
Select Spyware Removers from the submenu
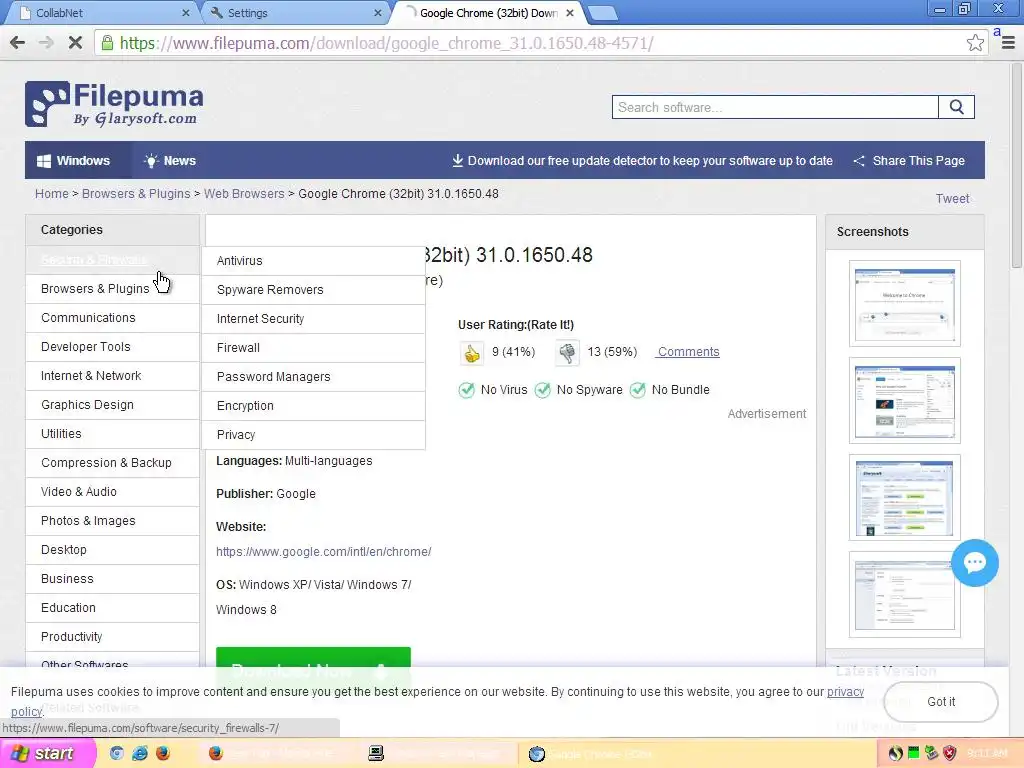click(313, 290)
